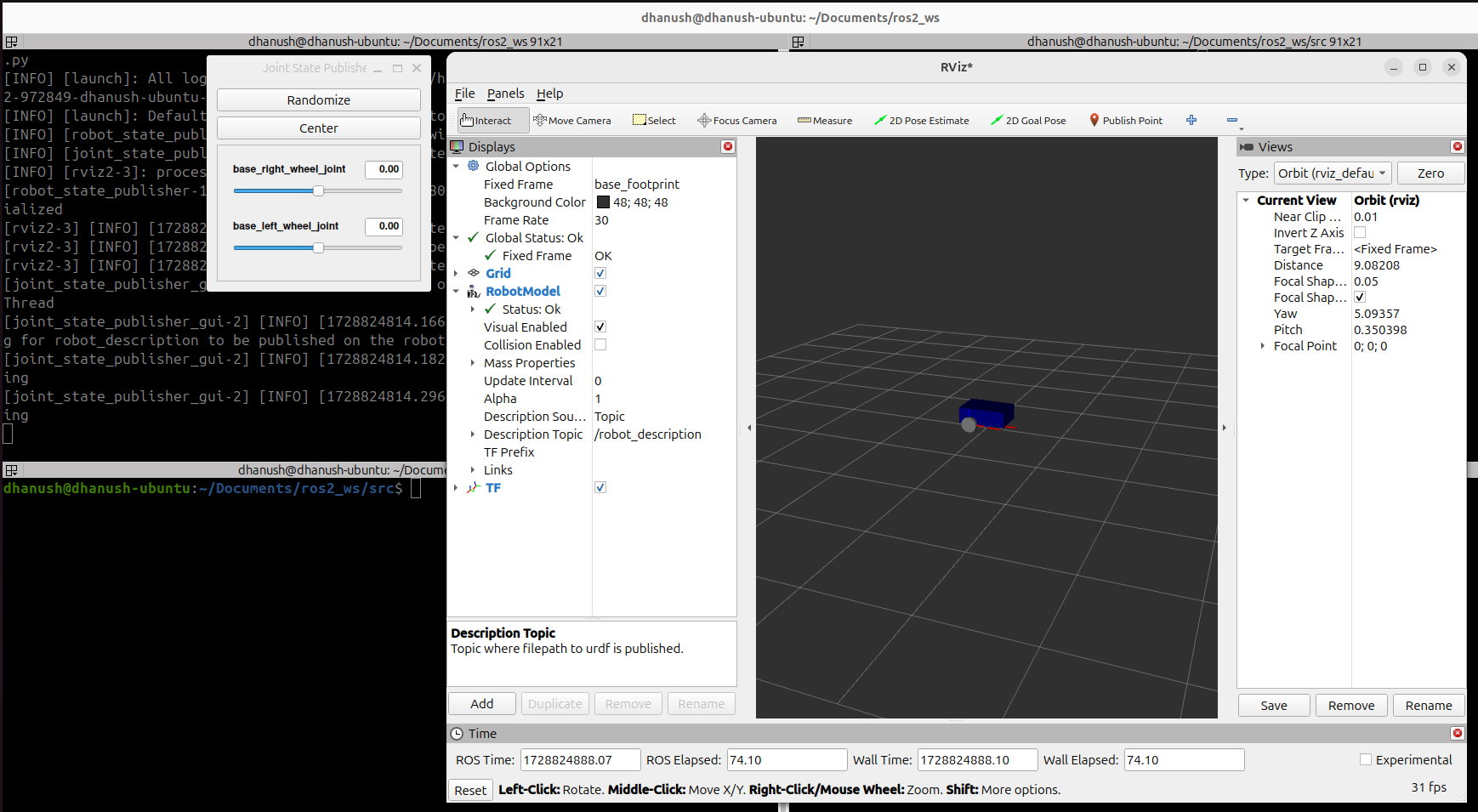
Task: Click terminal split icon in right terminal header
Action: [x=798, y=42]
